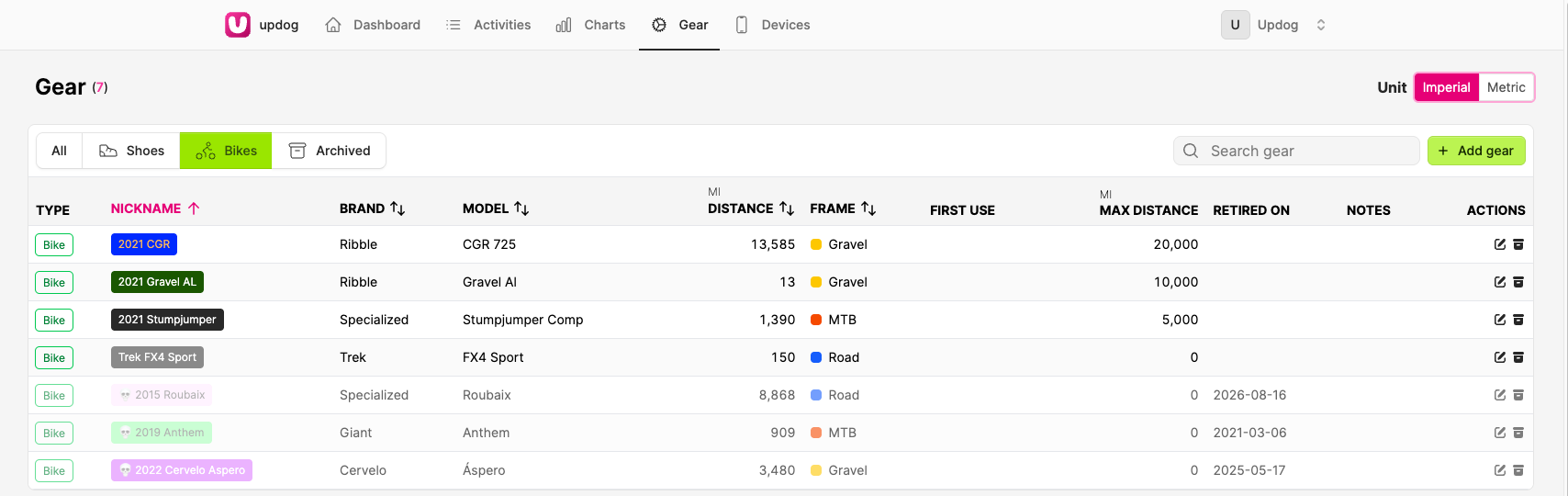Open the 2022 Cervelo Aspero nickname tag
Viewport: 1568px width, 496px height.
[182, 470]
